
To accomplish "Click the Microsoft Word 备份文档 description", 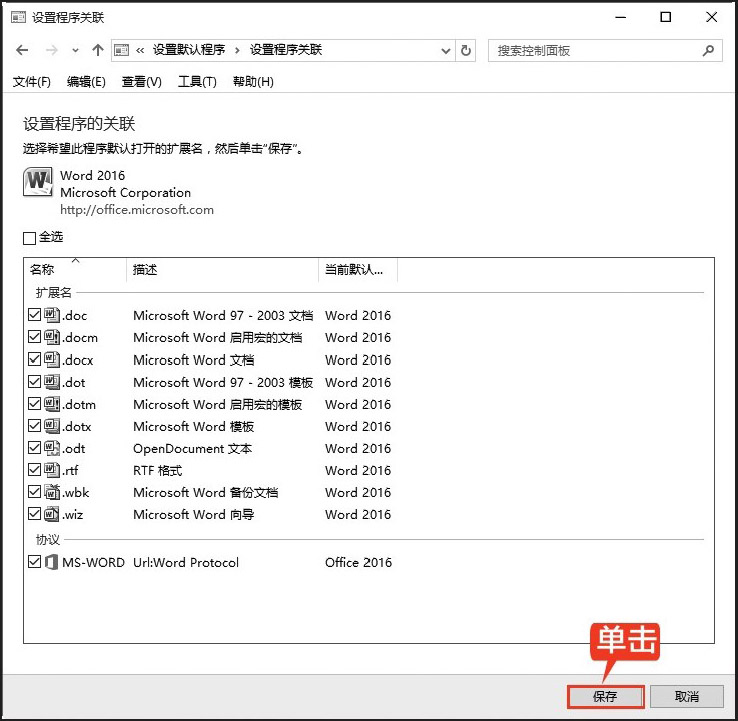I will 206,492.
